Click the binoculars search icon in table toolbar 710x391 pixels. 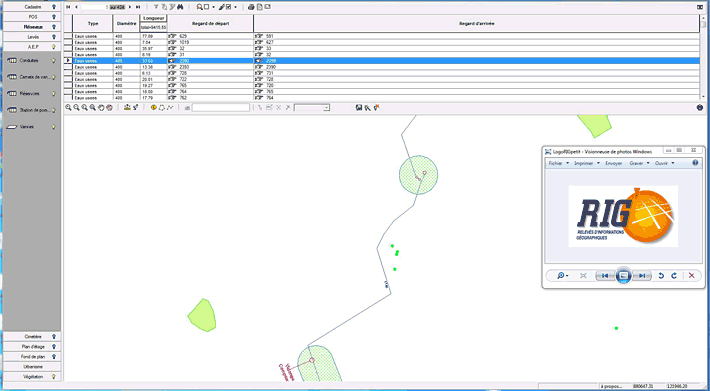click(180, 7)
